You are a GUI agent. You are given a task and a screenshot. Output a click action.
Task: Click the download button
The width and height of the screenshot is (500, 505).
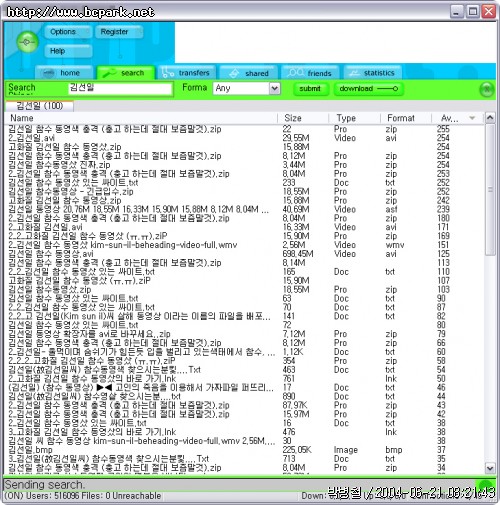coord(369,89)
